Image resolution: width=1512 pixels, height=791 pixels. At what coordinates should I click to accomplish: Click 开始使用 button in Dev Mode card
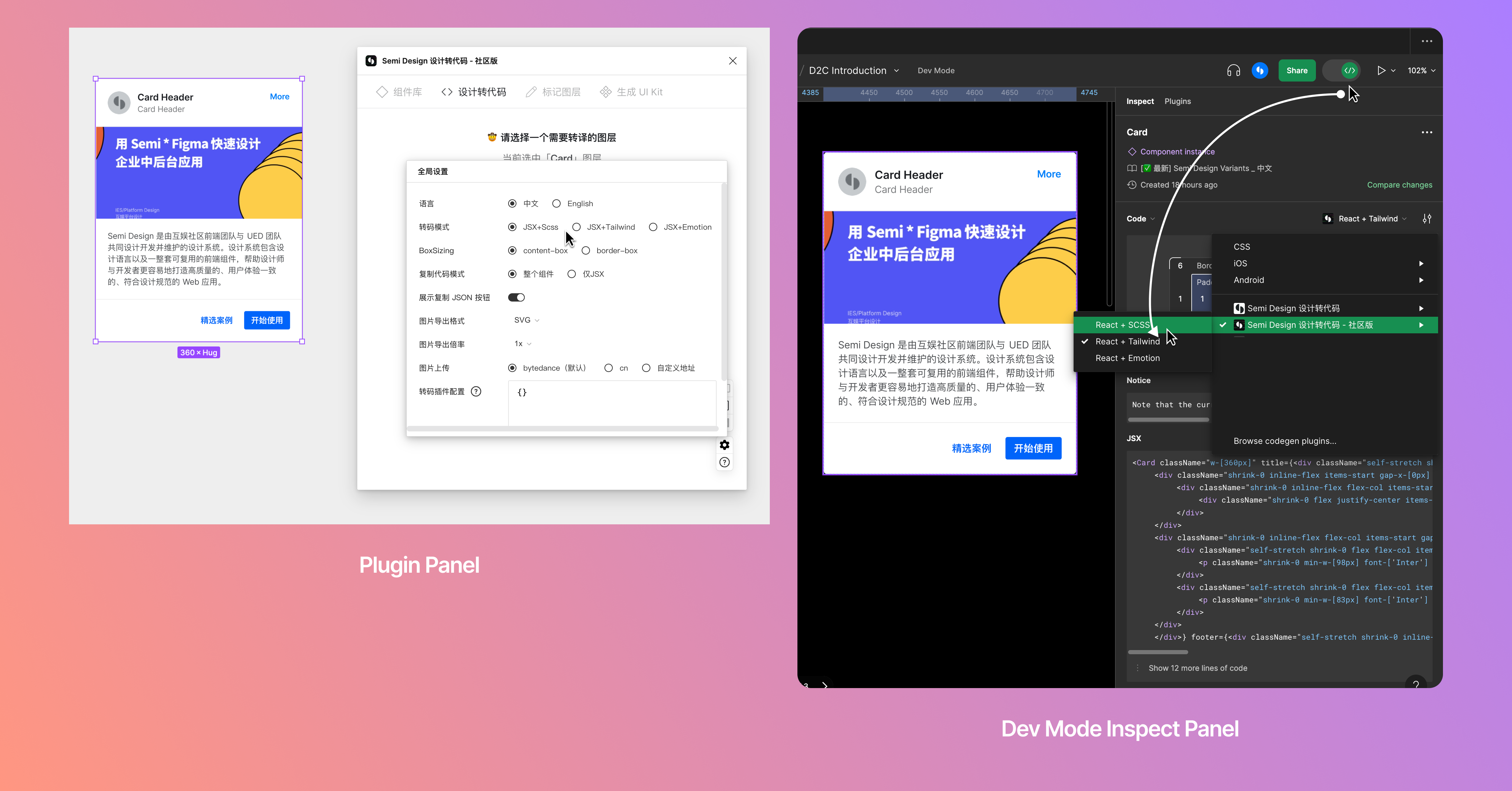click(1033, 448)
